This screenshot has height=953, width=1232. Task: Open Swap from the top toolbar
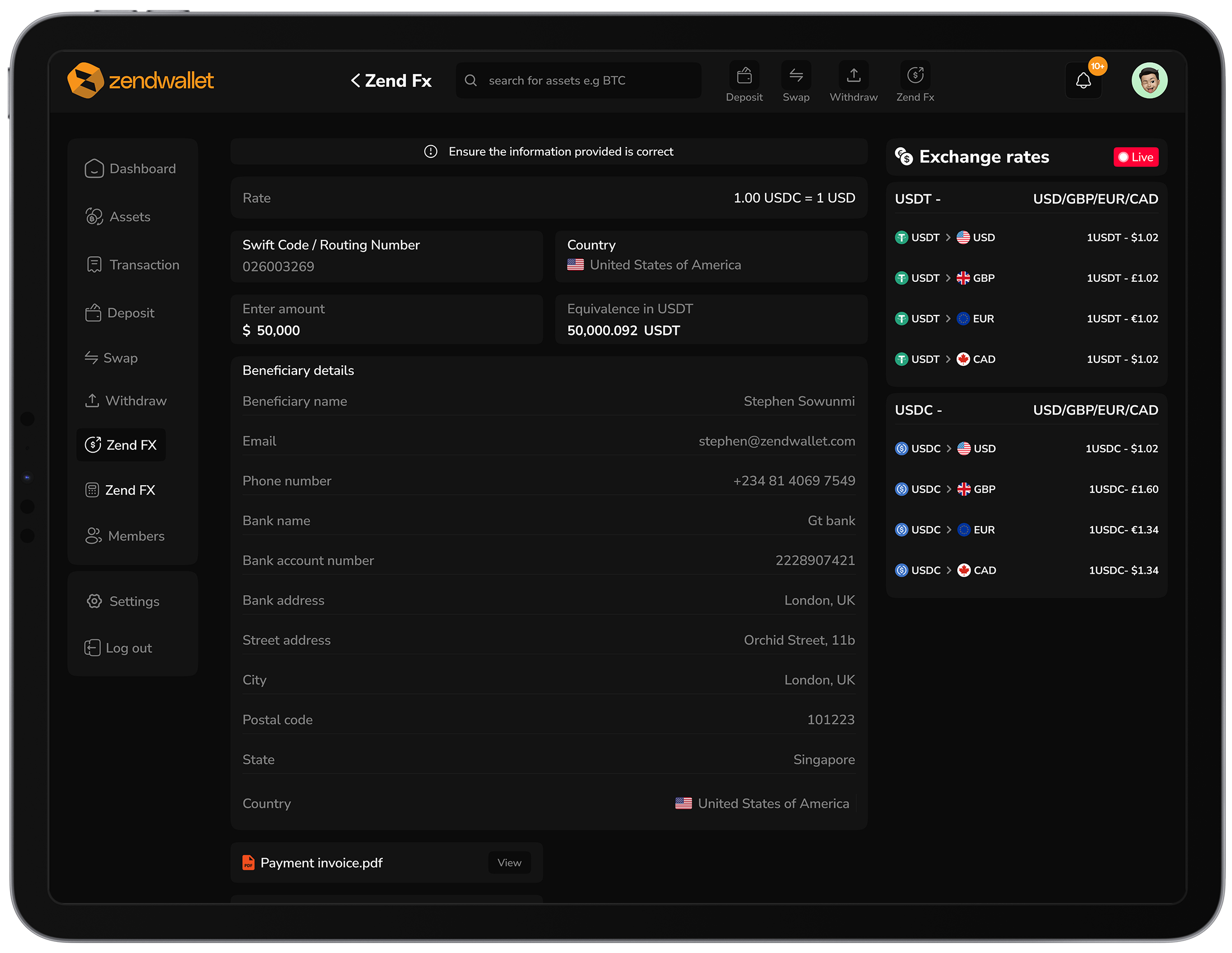click(796, 76)
